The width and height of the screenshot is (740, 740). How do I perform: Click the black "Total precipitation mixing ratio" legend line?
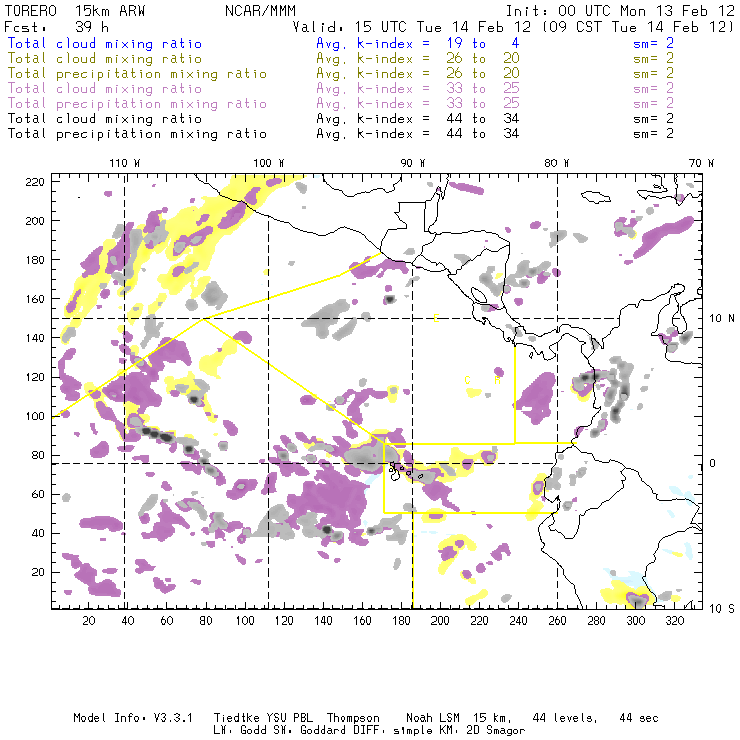137,134
